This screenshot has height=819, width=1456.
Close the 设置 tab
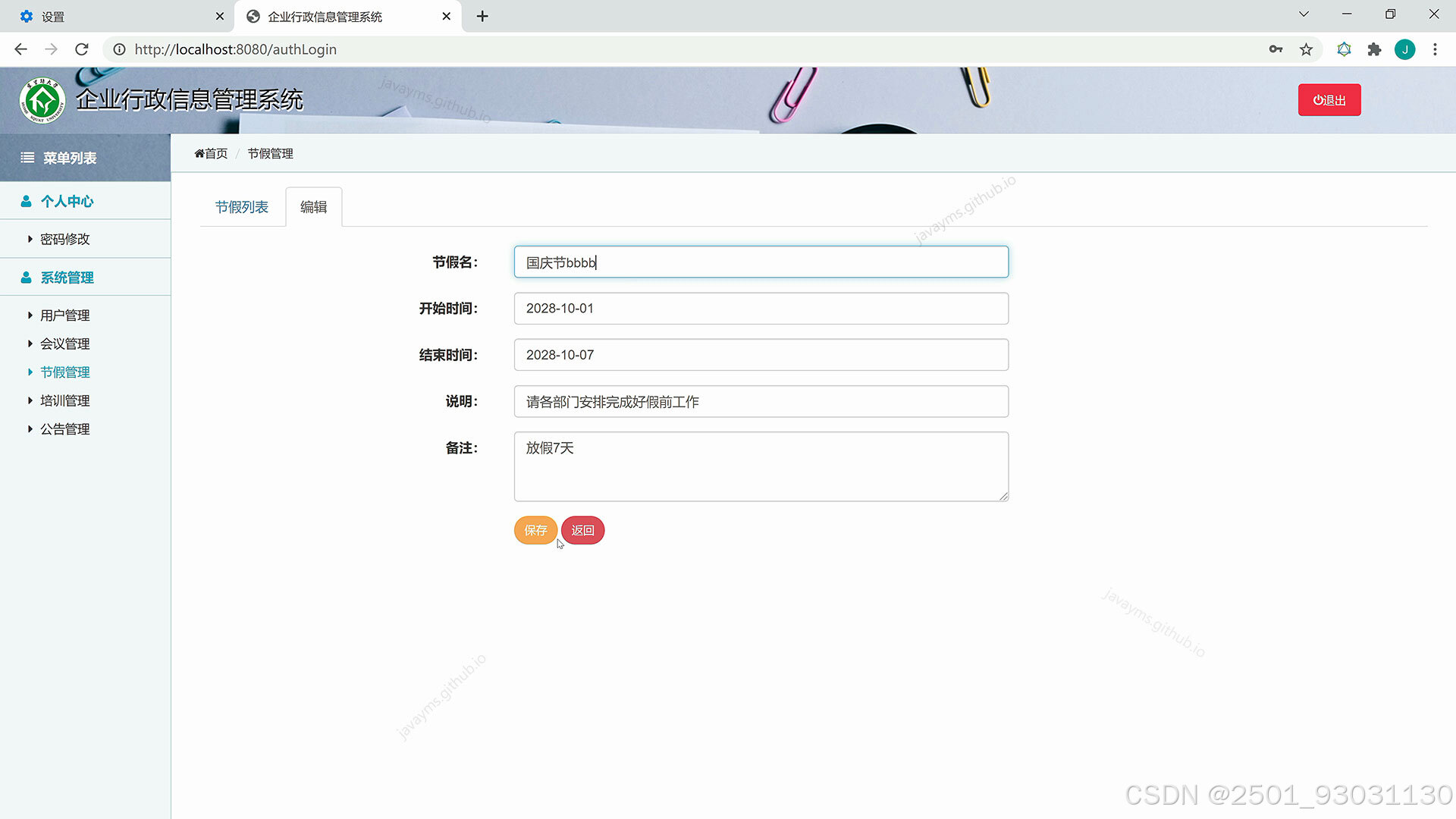(x=220, y=16)
